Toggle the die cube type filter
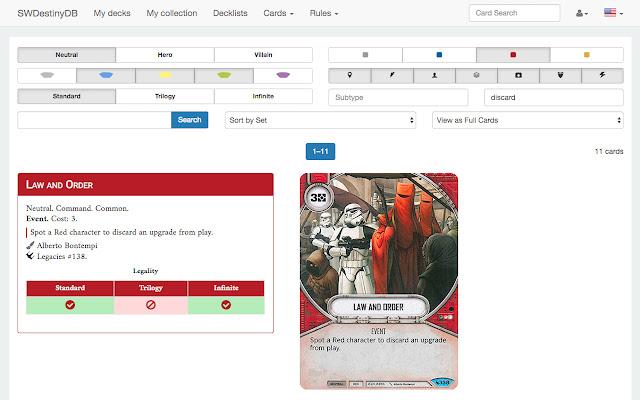The height and width of the screenshot is (400, 640). [x=476, y=76]
